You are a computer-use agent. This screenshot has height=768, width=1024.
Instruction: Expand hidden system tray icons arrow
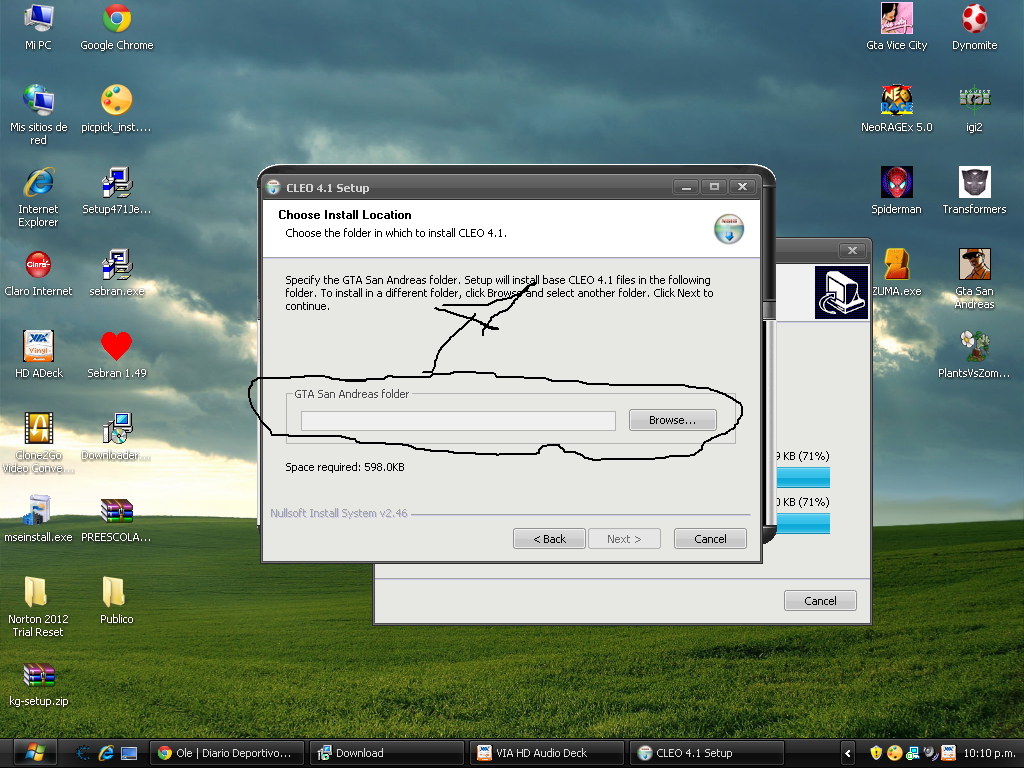[848, 753]
